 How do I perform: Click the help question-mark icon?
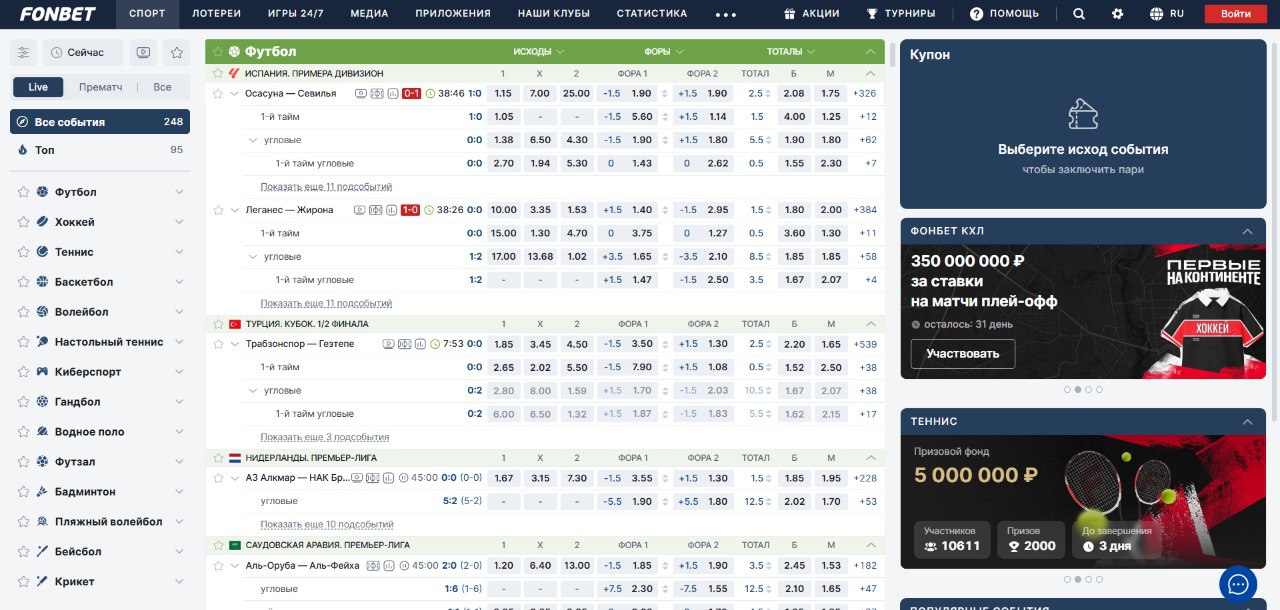pos(976,14)
